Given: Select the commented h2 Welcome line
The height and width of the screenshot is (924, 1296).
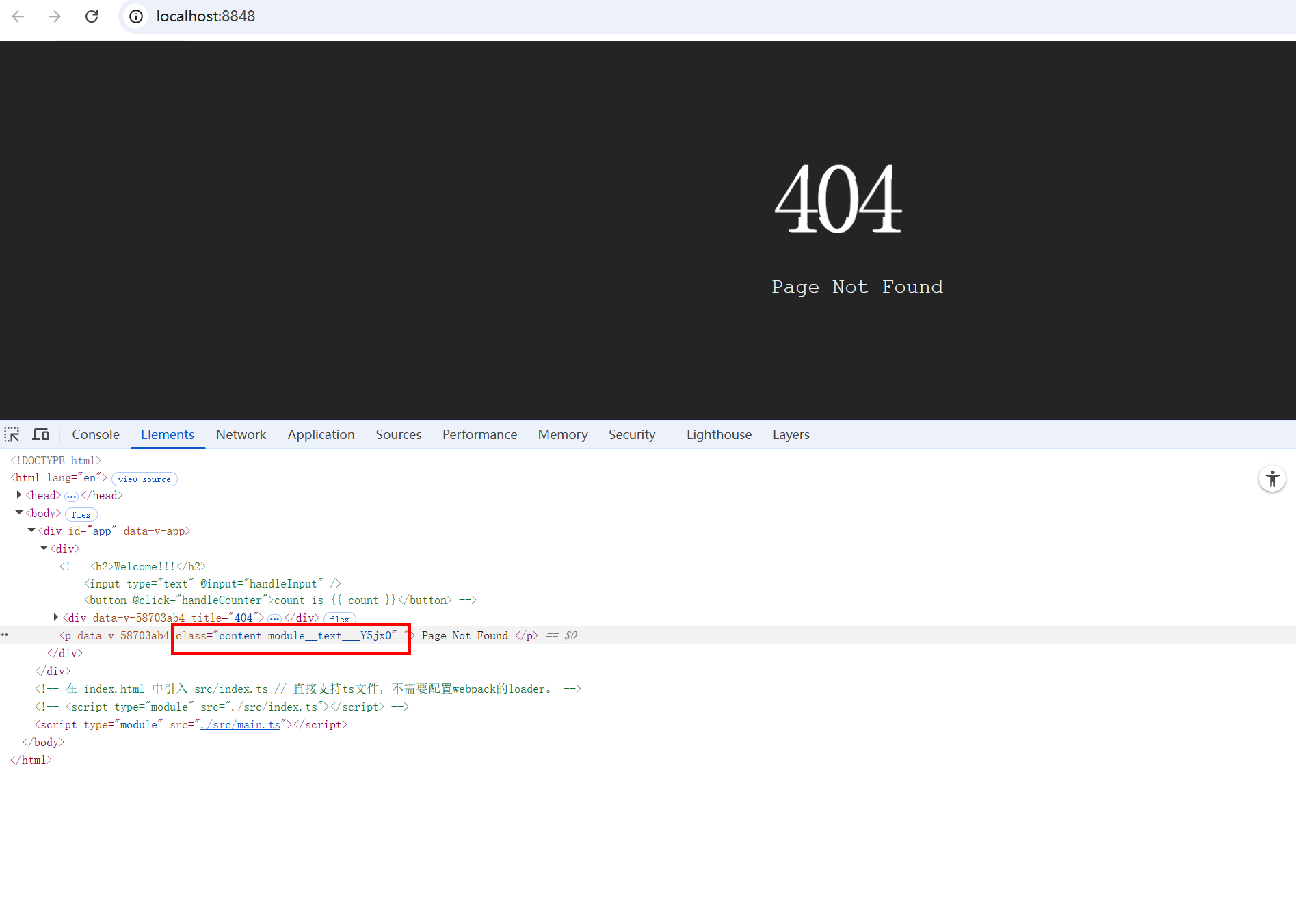Looking at the screenshot, I should [x=133, y=566].
